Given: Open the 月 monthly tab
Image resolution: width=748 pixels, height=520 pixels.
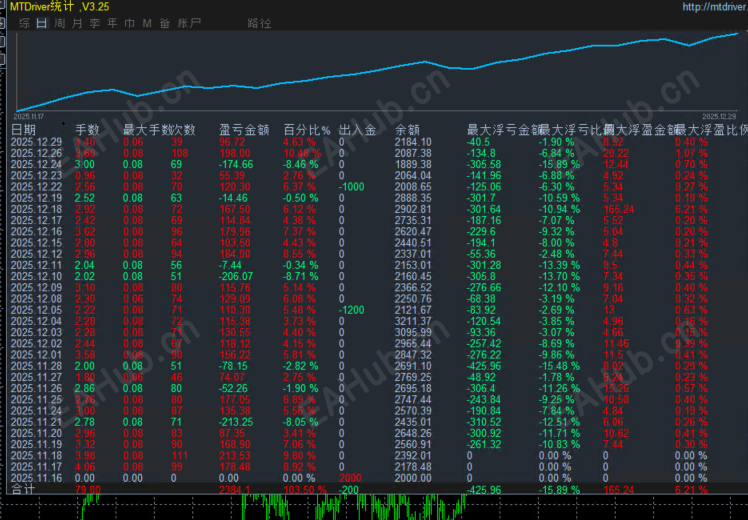Looking at the screenshot, I should [77, 23].
